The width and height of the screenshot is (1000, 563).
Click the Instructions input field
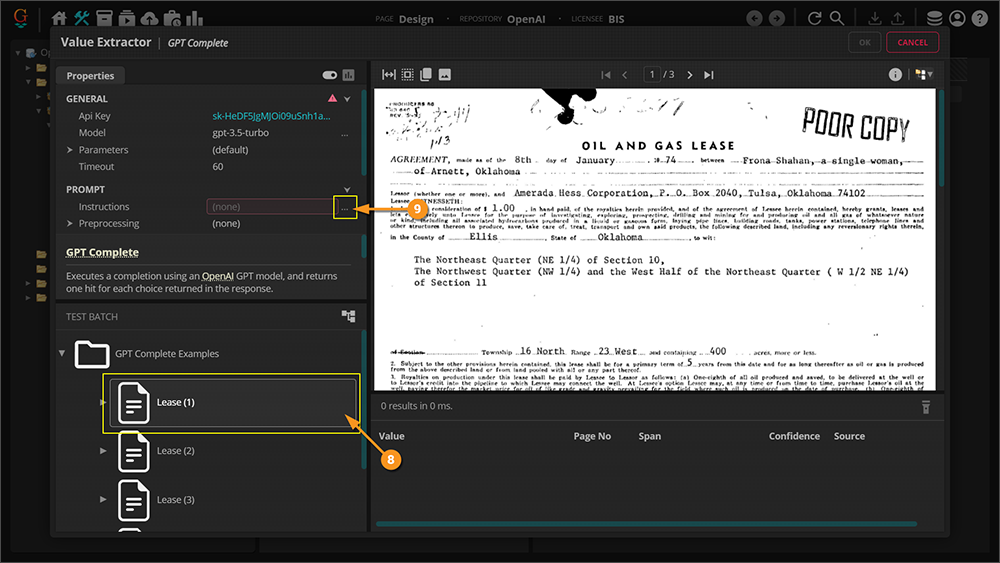click(x=268, y=207)
